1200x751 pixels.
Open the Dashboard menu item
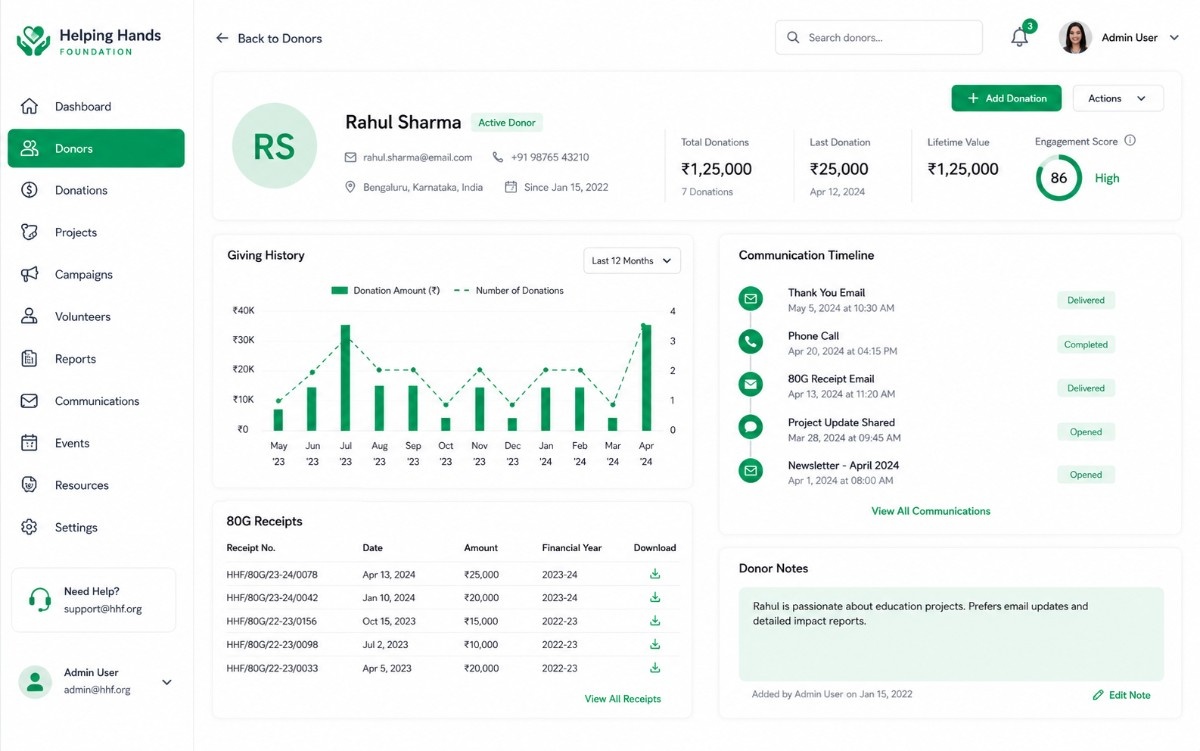(x=96, y=106)
